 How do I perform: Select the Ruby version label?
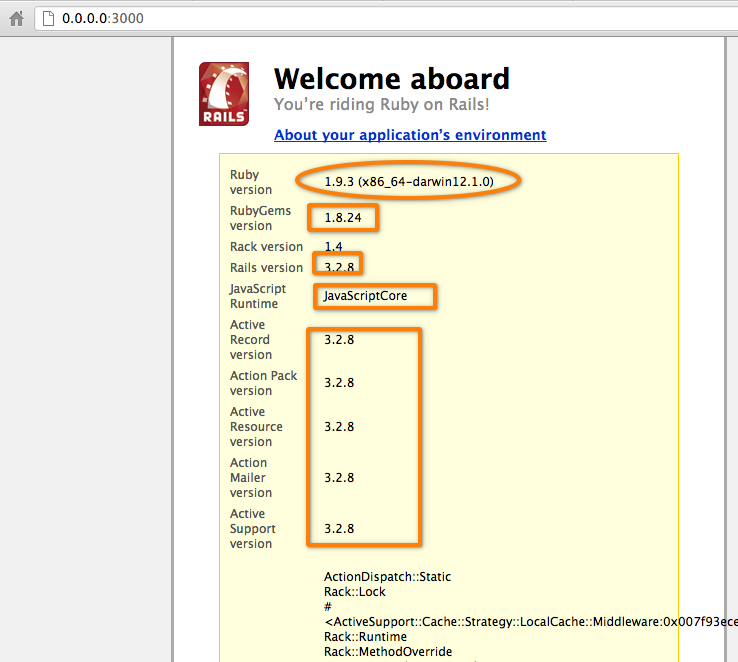coord(251,182)
